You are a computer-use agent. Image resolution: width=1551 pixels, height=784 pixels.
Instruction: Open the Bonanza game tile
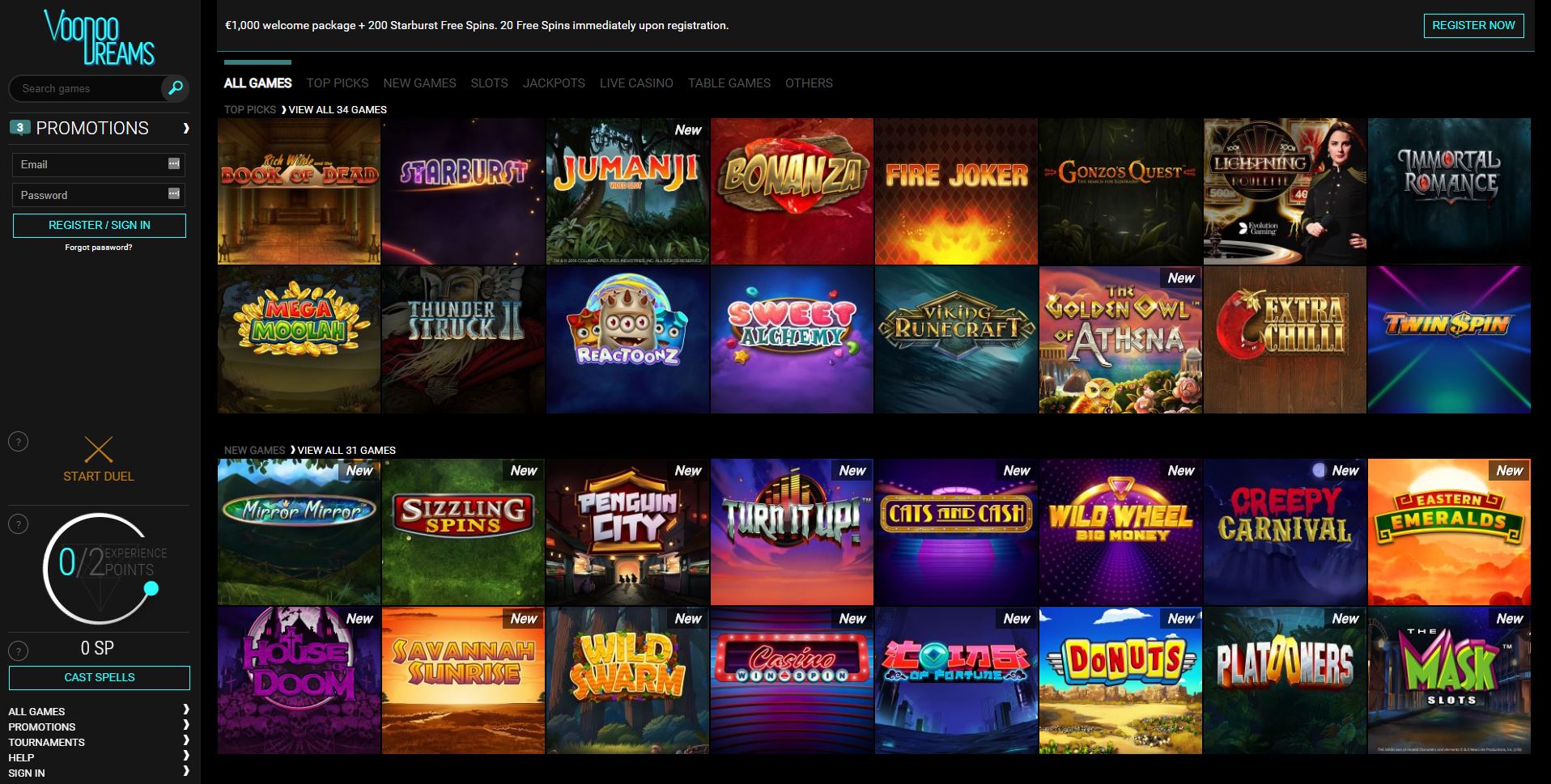tap(792, 192)
